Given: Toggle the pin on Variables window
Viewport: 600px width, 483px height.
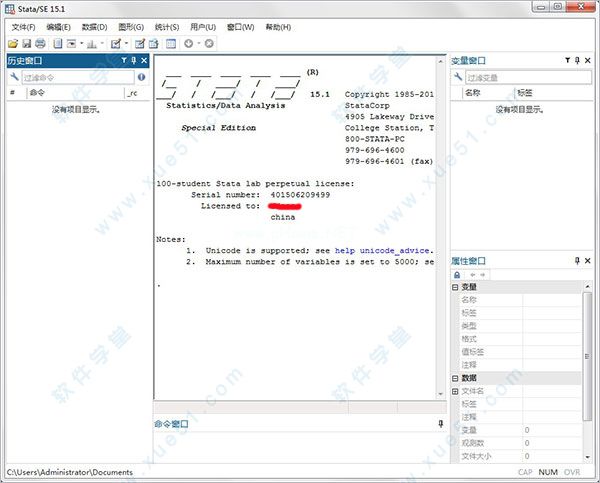Looking at the screenshot, I should coord(577,60).
